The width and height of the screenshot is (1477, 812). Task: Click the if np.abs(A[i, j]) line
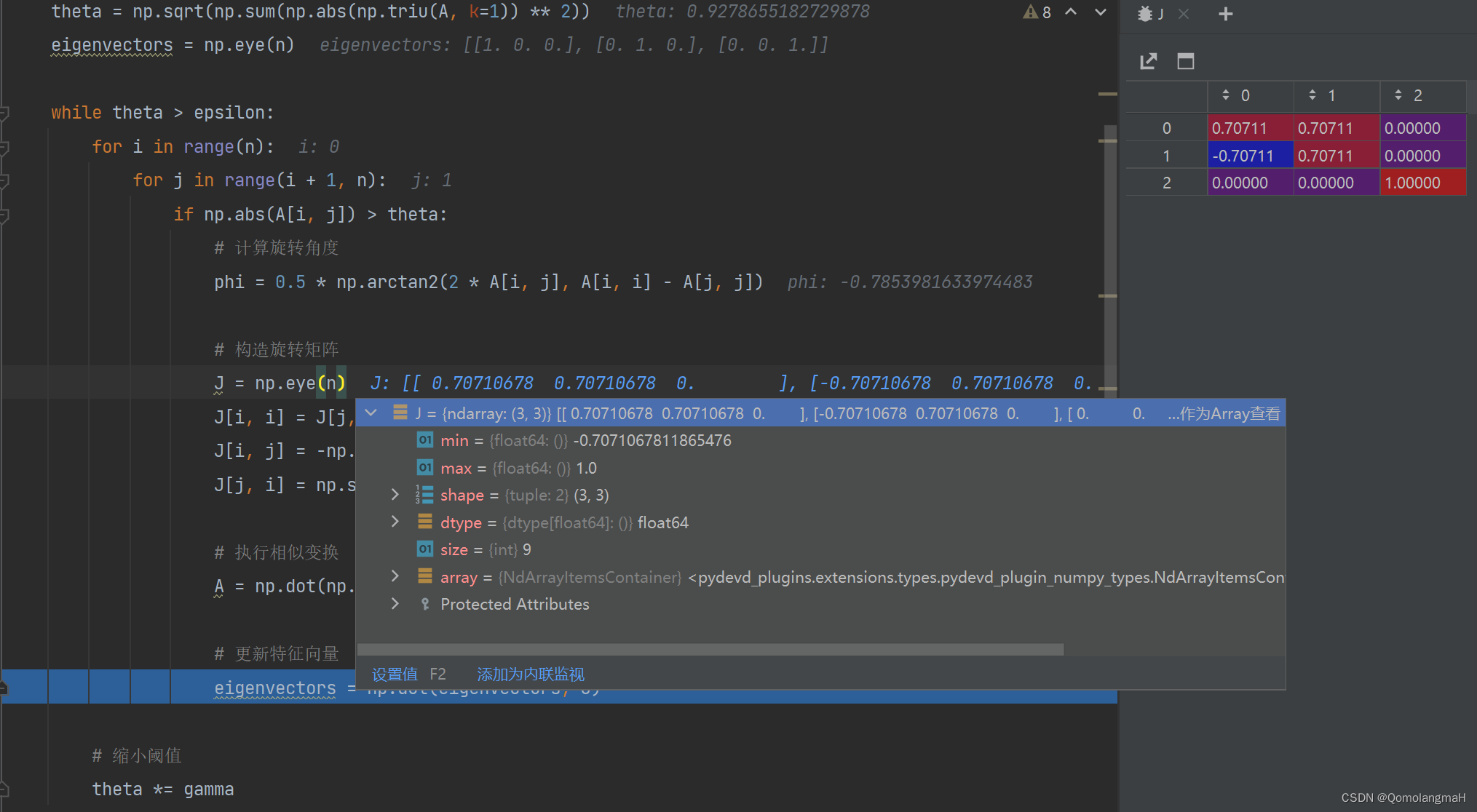[x=310, y=215]
